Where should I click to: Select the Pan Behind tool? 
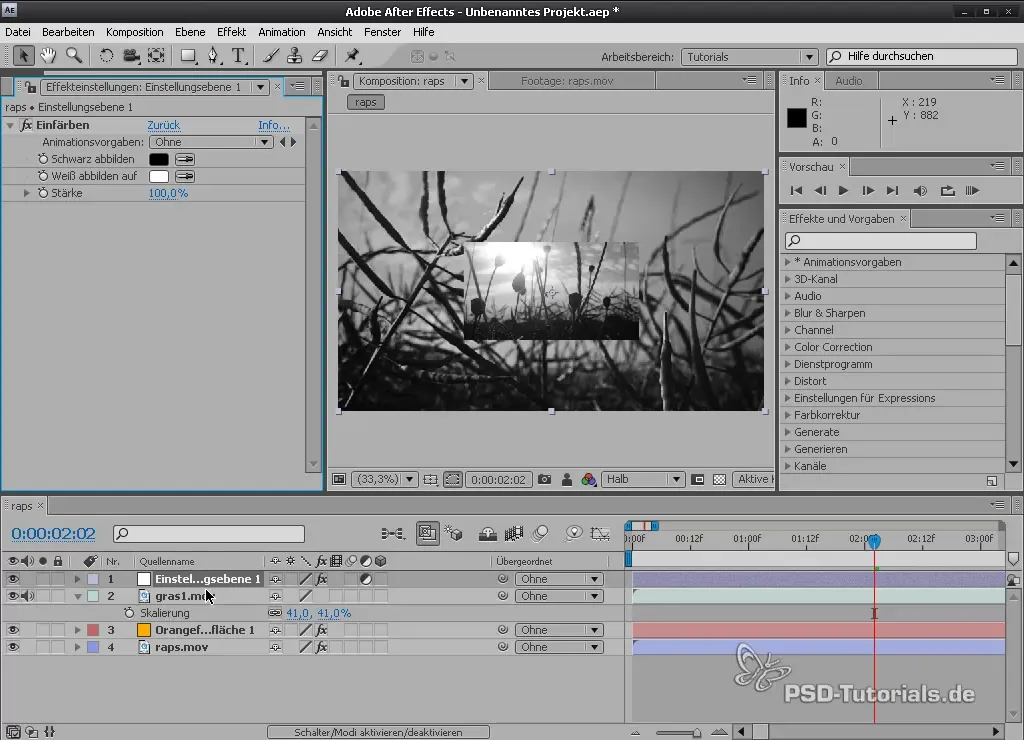tap(156, 56)
